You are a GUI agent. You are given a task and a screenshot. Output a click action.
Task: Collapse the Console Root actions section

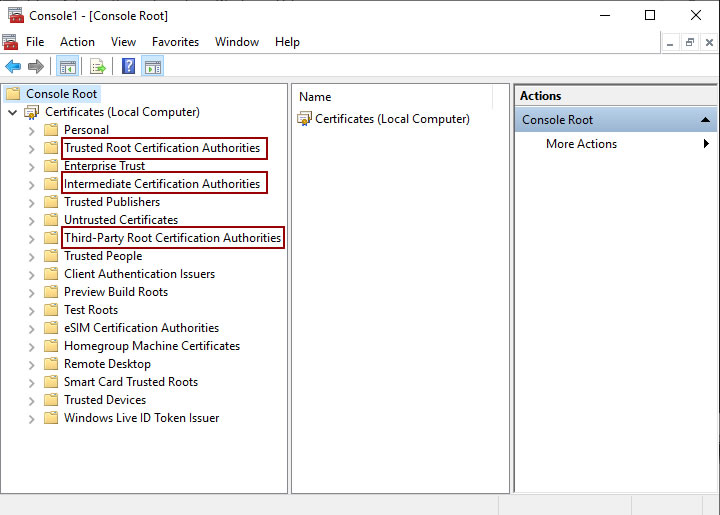[x=706, y=120]
